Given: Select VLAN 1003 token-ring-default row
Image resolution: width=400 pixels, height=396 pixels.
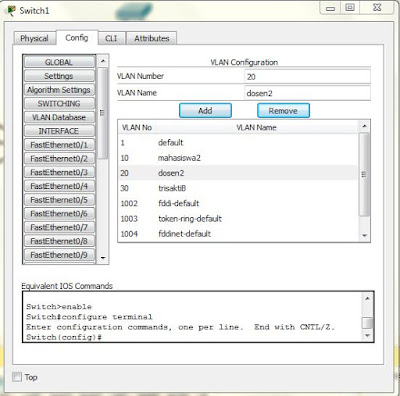Looking at the screenshot, I should pyautogui.click(x=238, y=219).
